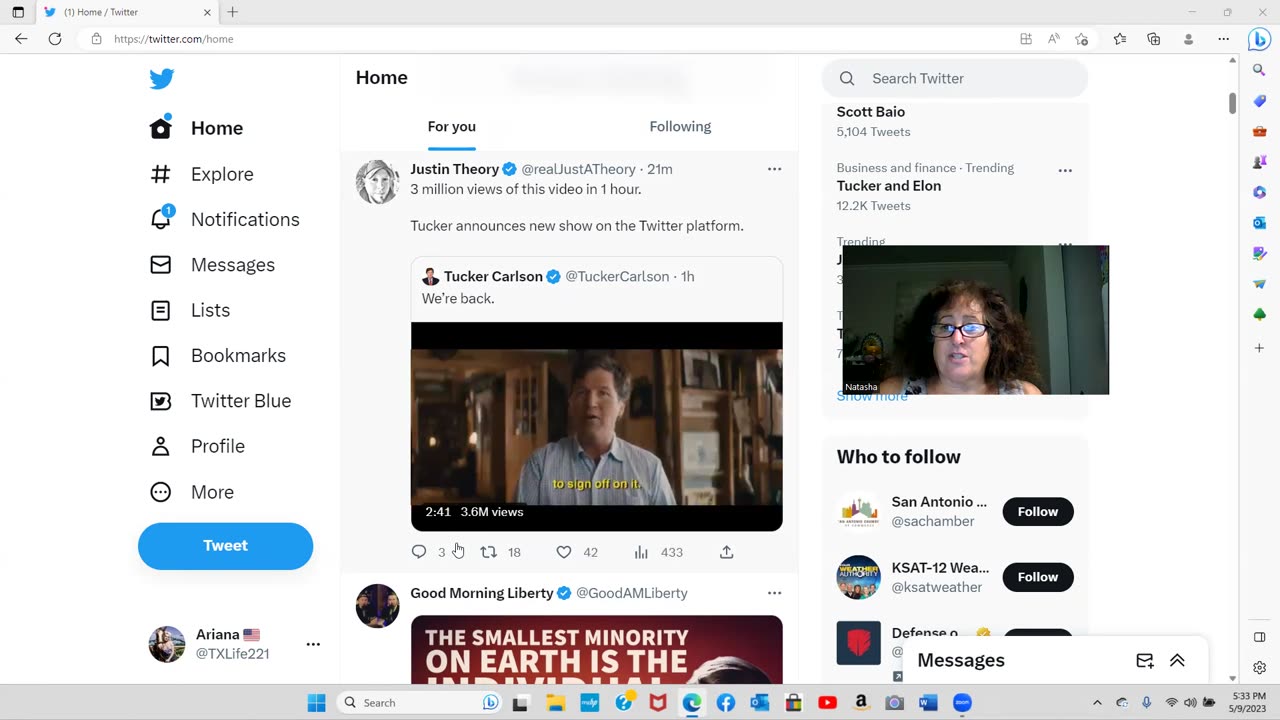Open the Explore page
Screen dimensions: 1280x720
(x=202, y=174)
